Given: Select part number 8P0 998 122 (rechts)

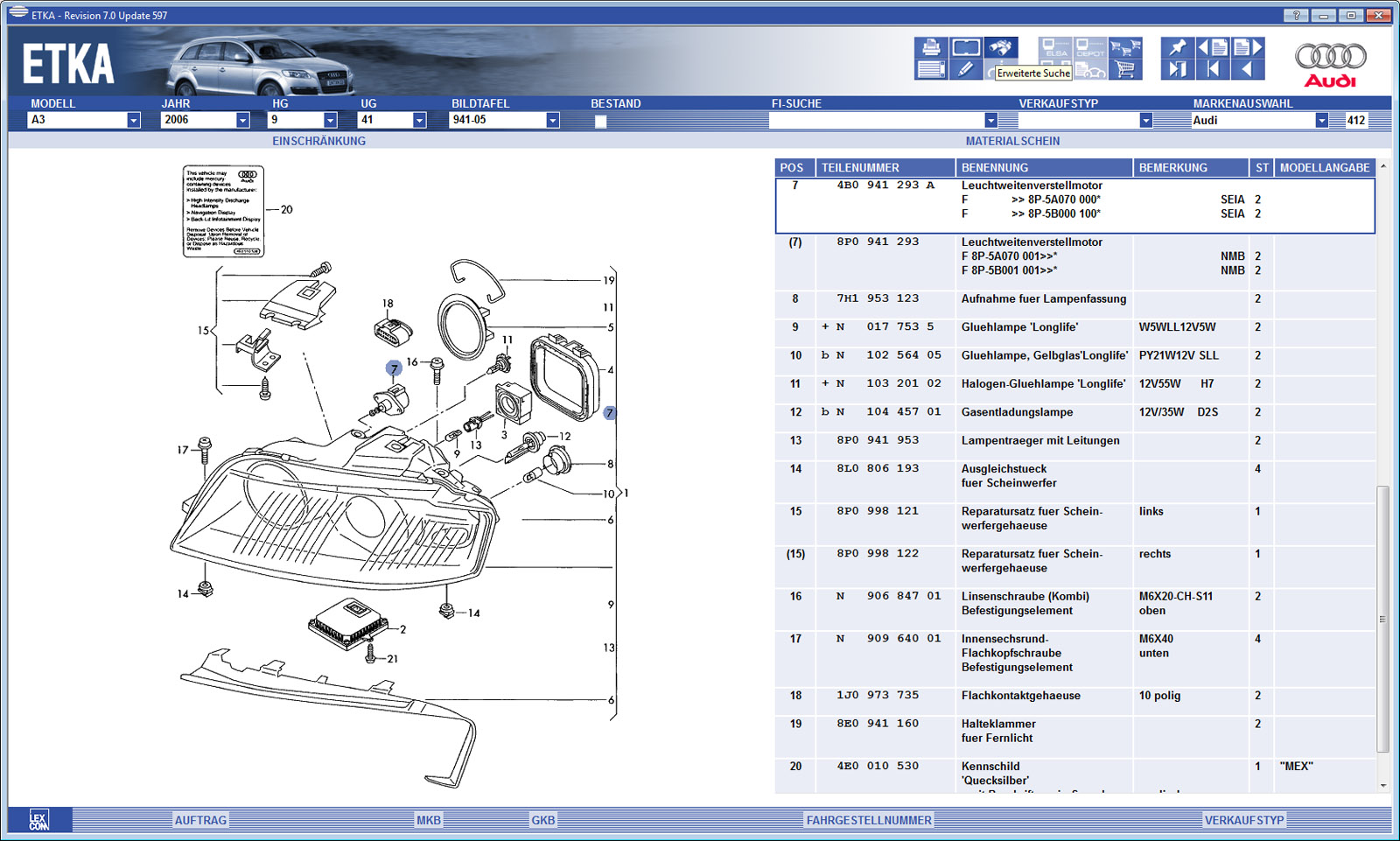Looking at the screenshot, I should [878, 554].
